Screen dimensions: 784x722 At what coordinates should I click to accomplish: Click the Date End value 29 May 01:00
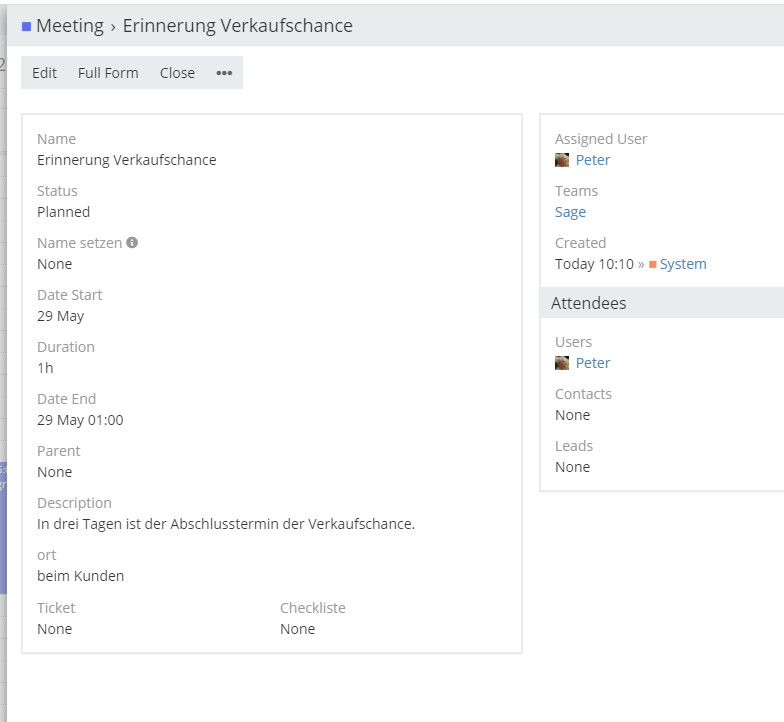coord(80,420)
